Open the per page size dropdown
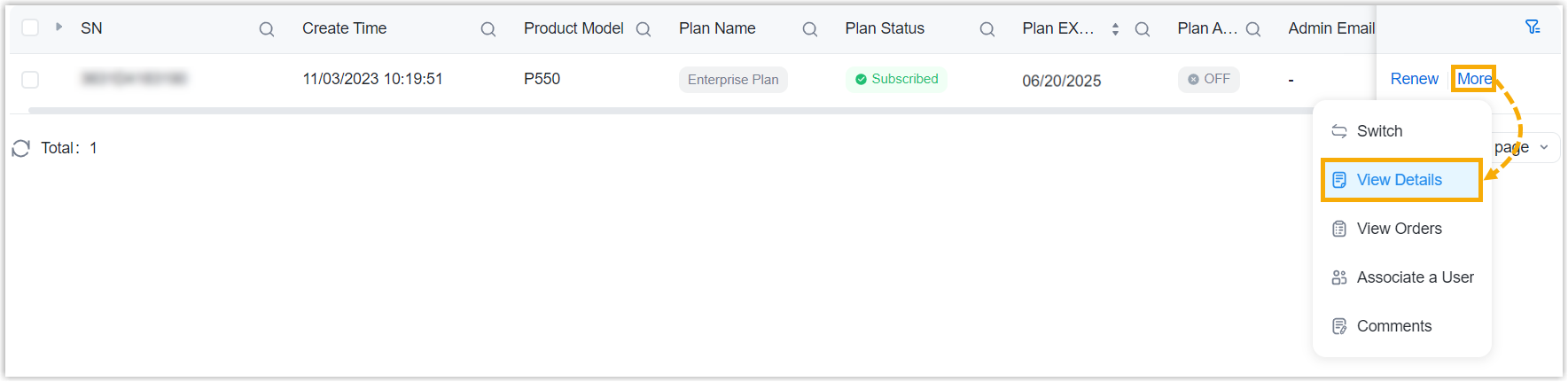 pos(1543,147)
